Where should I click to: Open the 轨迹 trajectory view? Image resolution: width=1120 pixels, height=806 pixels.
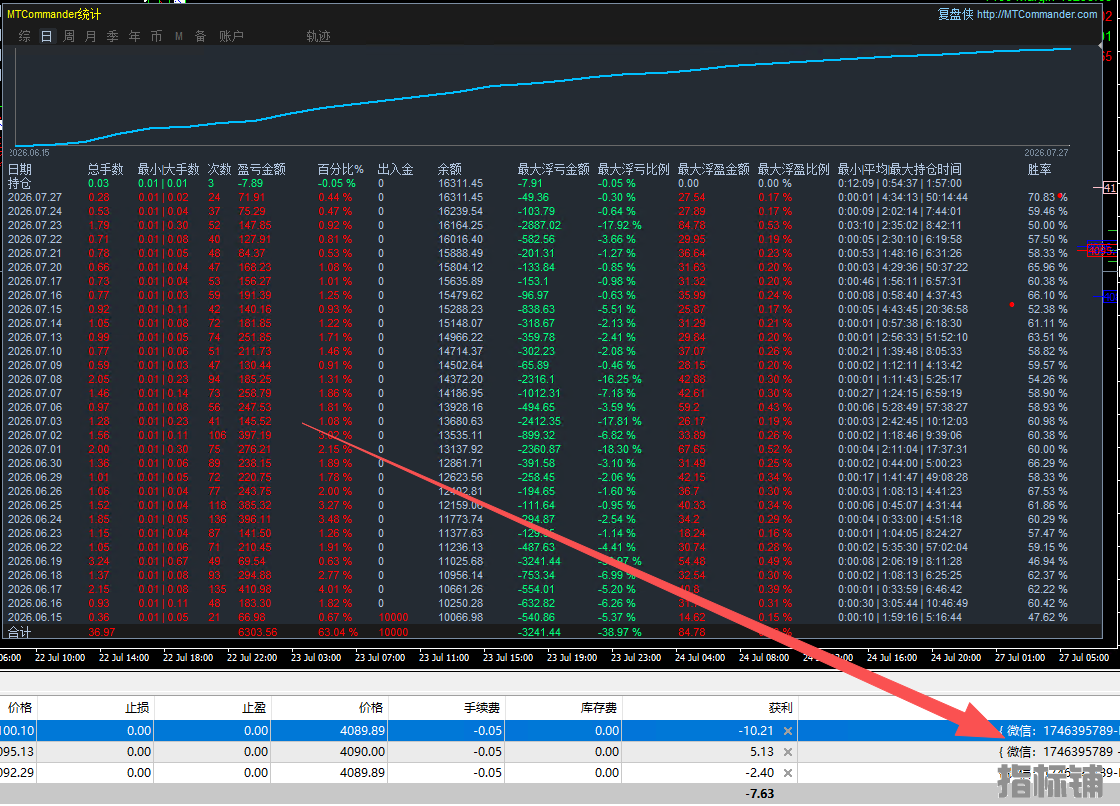click(319, 36)
